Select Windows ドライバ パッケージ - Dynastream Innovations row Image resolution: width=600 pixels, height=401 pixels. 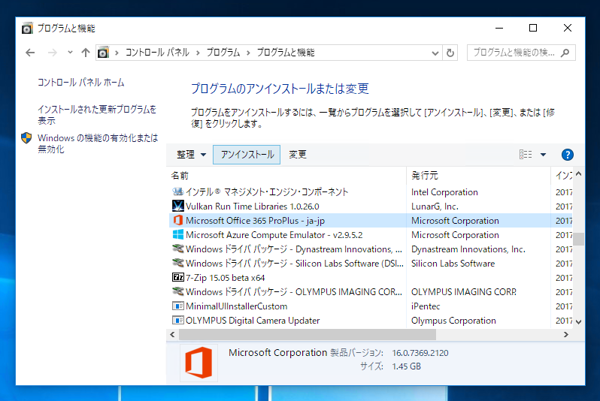pos(370,249)
